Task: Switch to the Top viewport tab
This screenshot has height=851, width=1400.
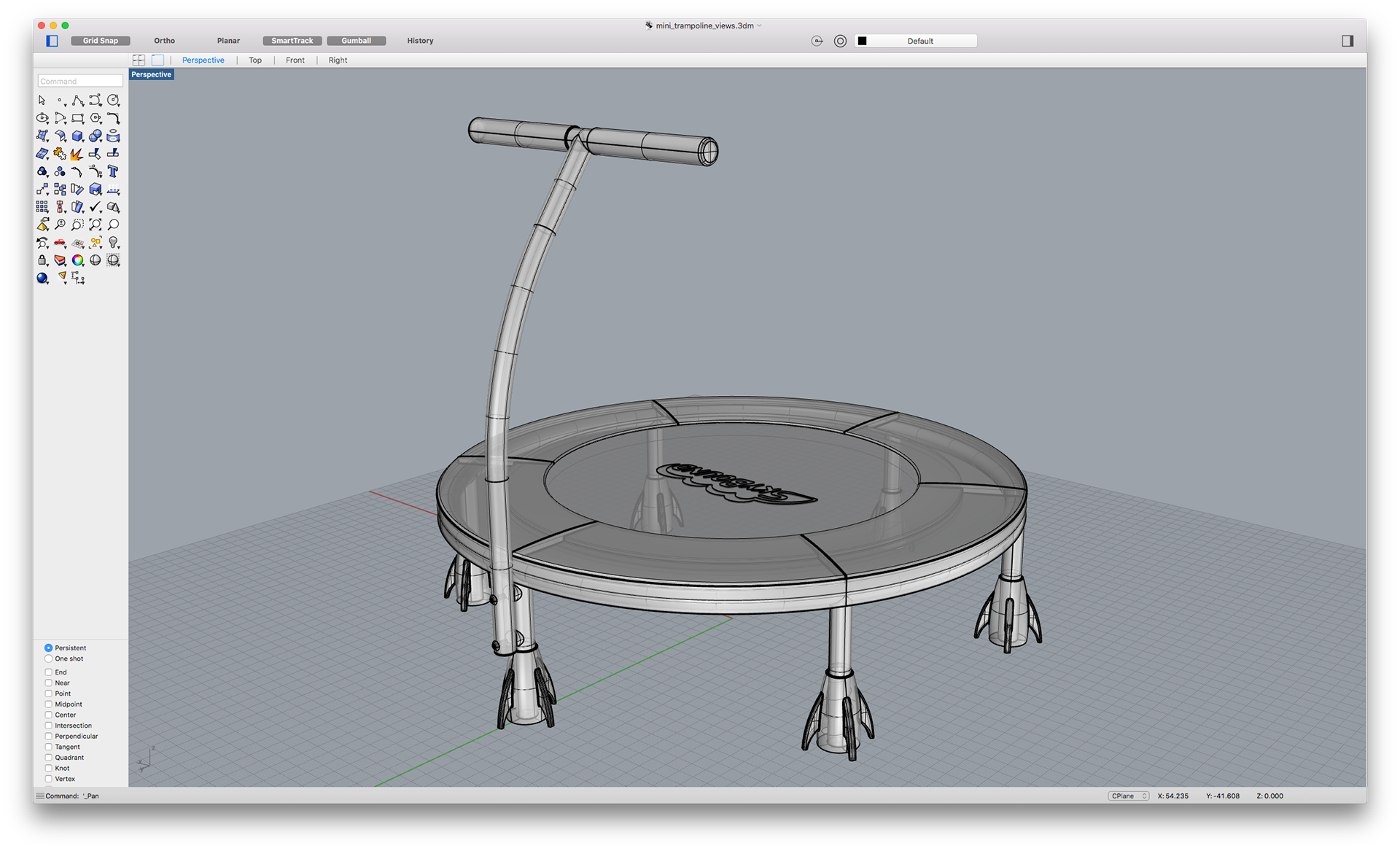Action: [255, 60]
